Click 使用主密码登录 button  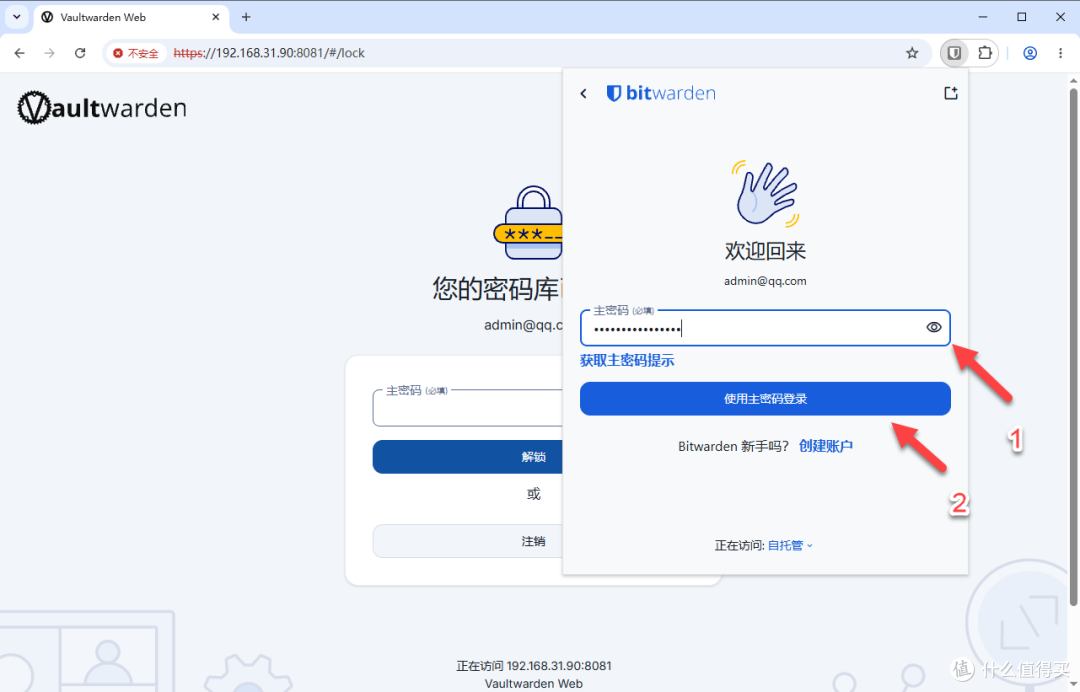pyautogui.click(x=765, y=399)
